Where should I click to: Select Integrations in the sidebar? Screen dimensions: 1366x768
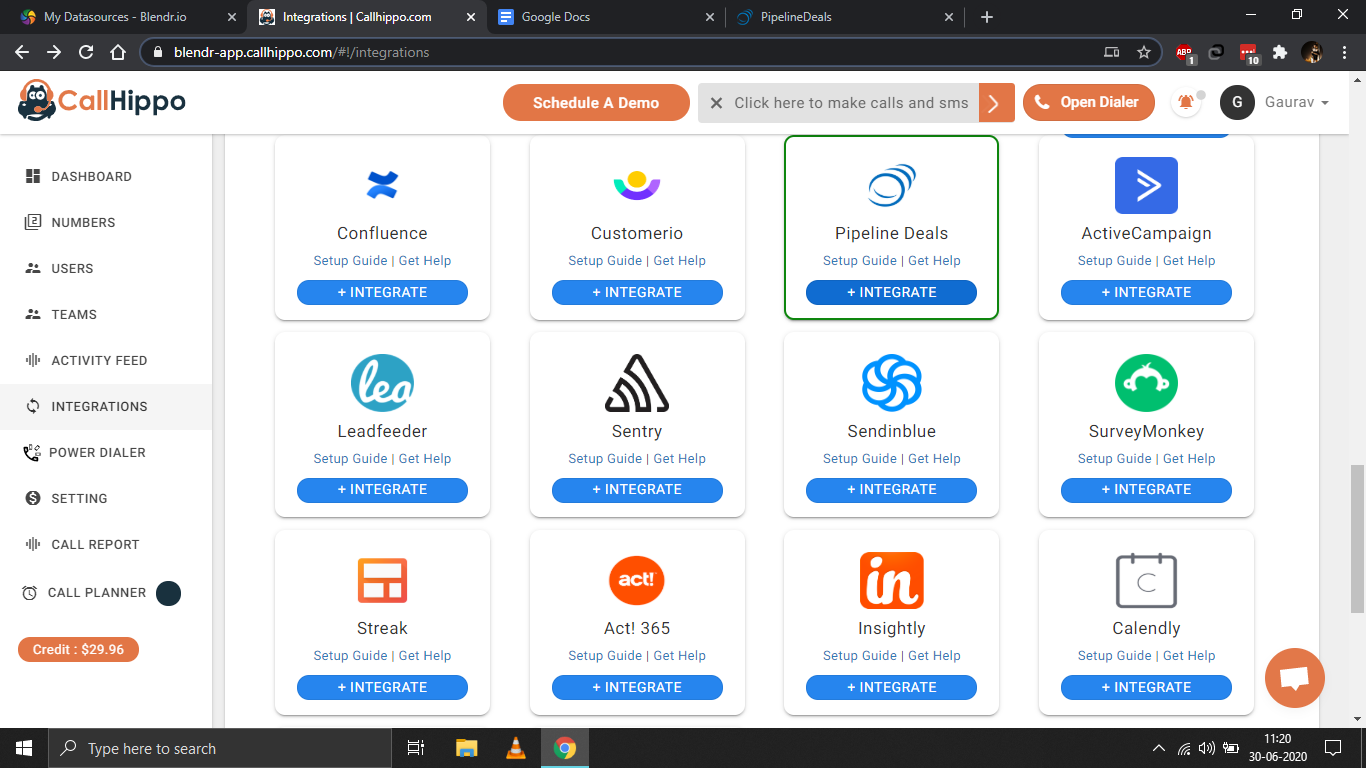106,406
